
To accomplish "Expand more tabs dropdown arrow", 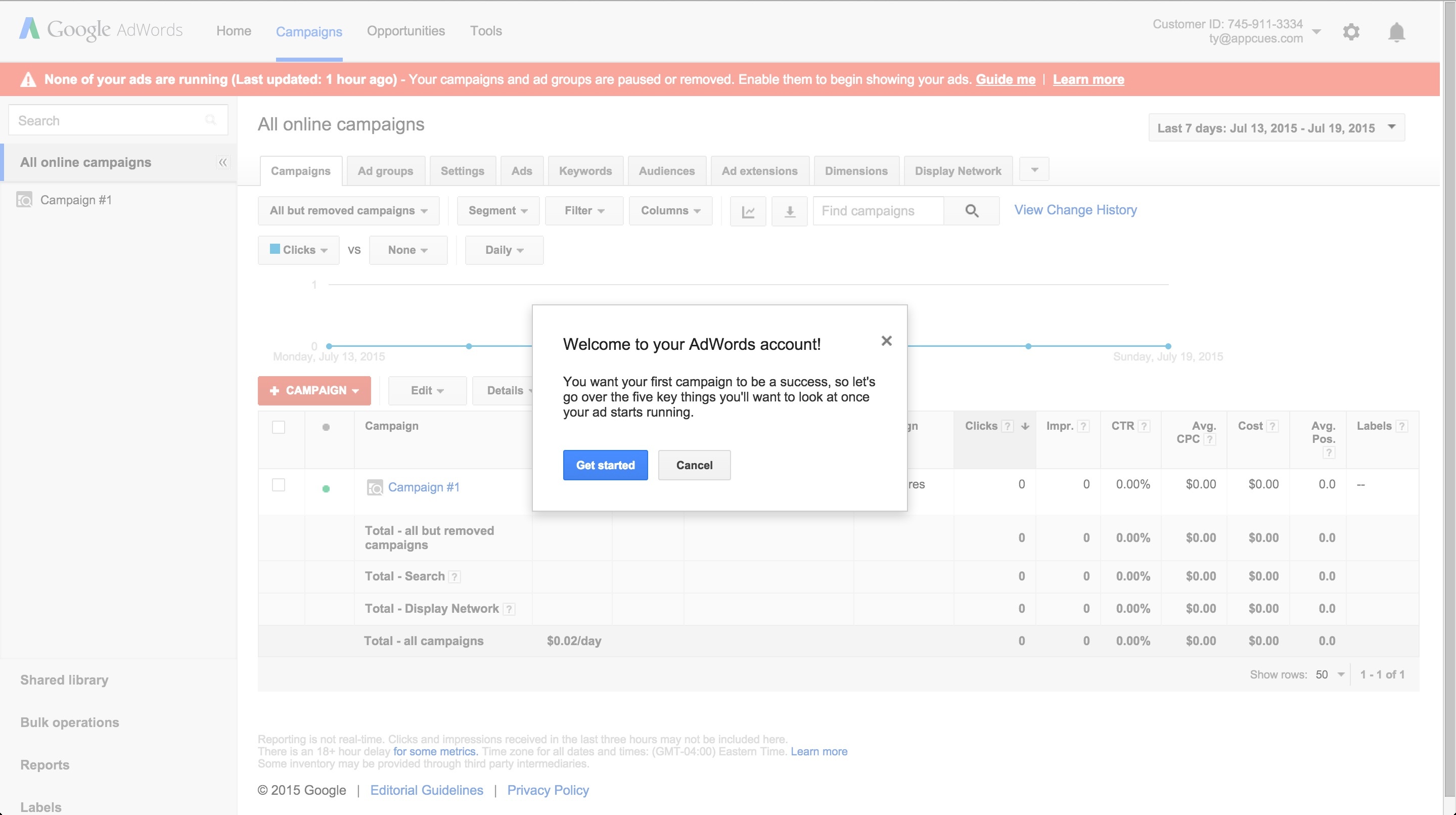I will pos(1034,169).
